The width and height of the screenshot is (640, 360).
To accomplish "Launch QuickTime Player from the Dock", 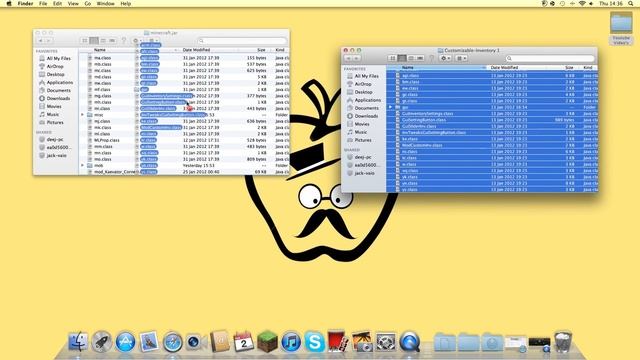I will [409, 342].
